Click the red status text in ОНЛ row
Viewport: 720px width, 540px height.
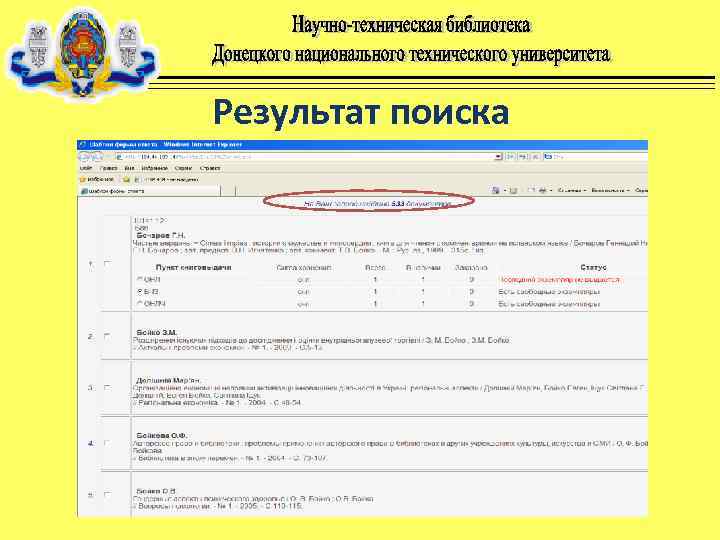pos(559,280)
